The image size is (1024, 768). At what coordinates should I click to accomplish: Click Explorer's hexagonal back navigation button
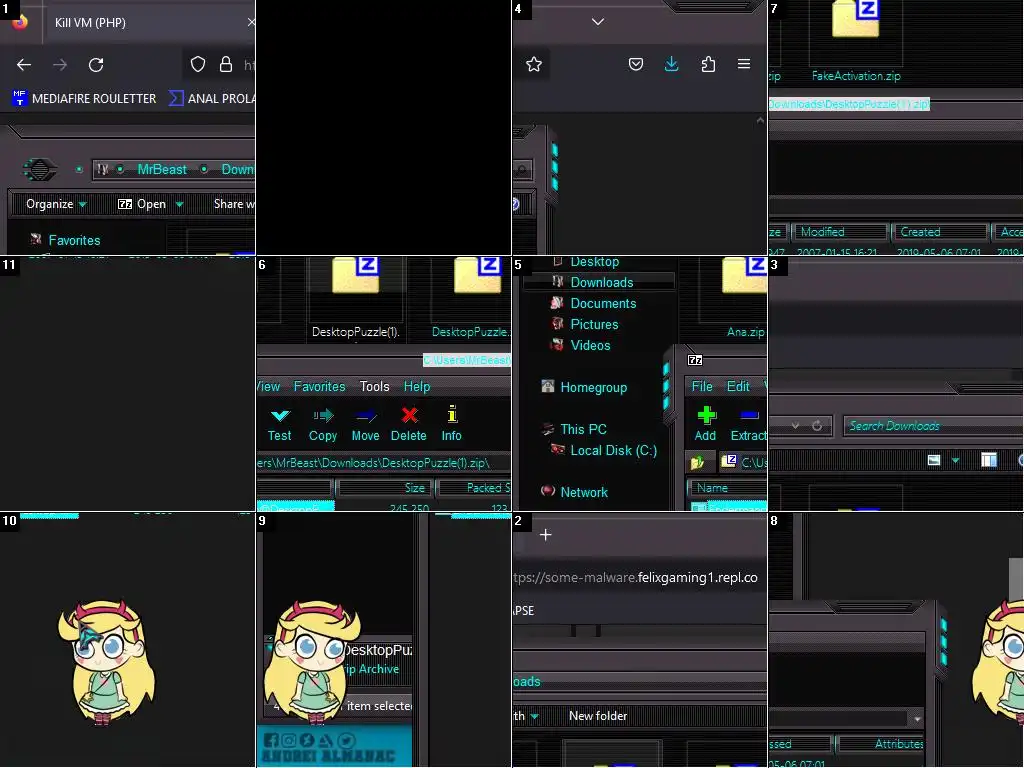coord(40,170)
